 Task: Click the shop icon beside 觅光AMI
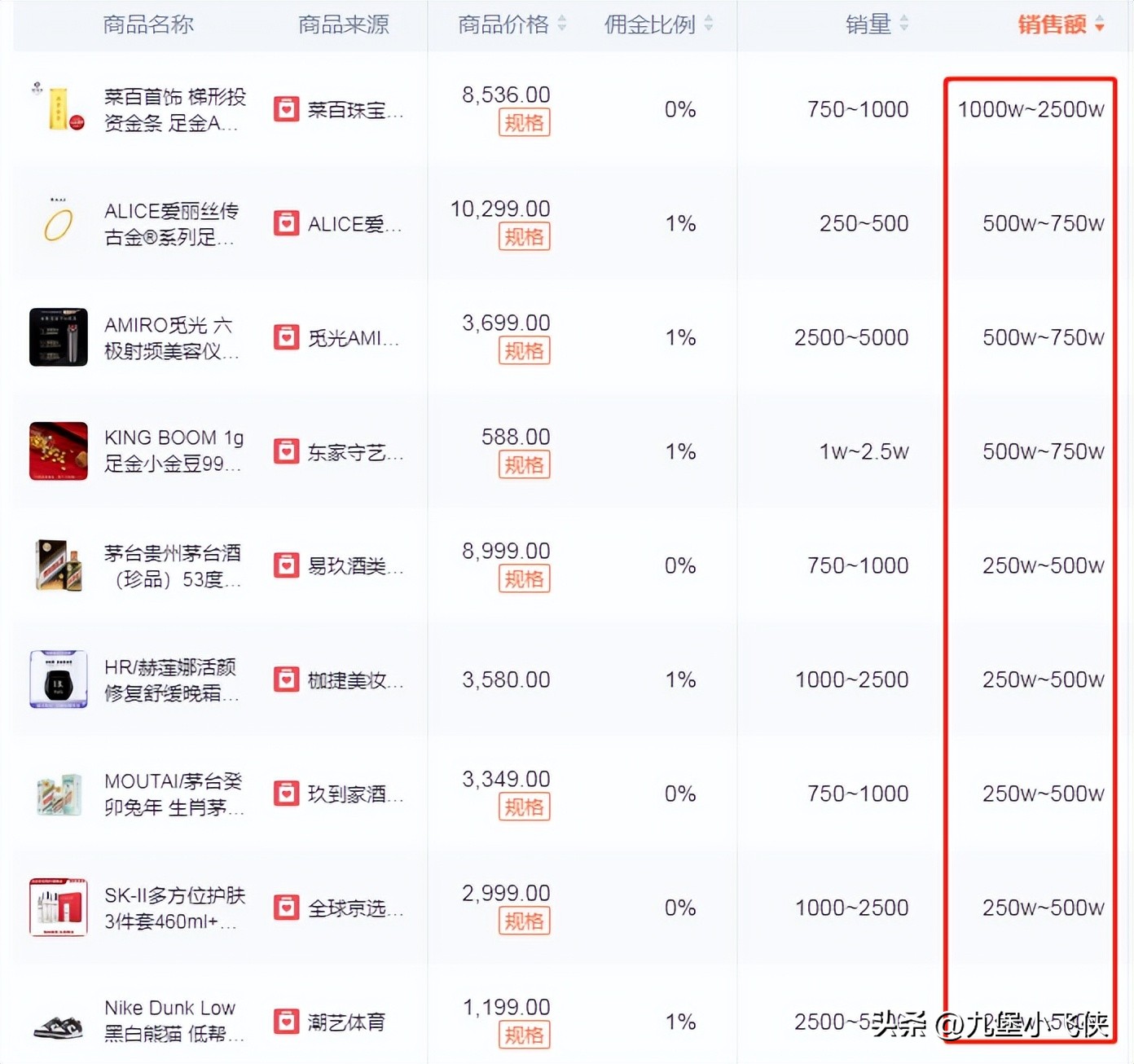click(286, 337)
